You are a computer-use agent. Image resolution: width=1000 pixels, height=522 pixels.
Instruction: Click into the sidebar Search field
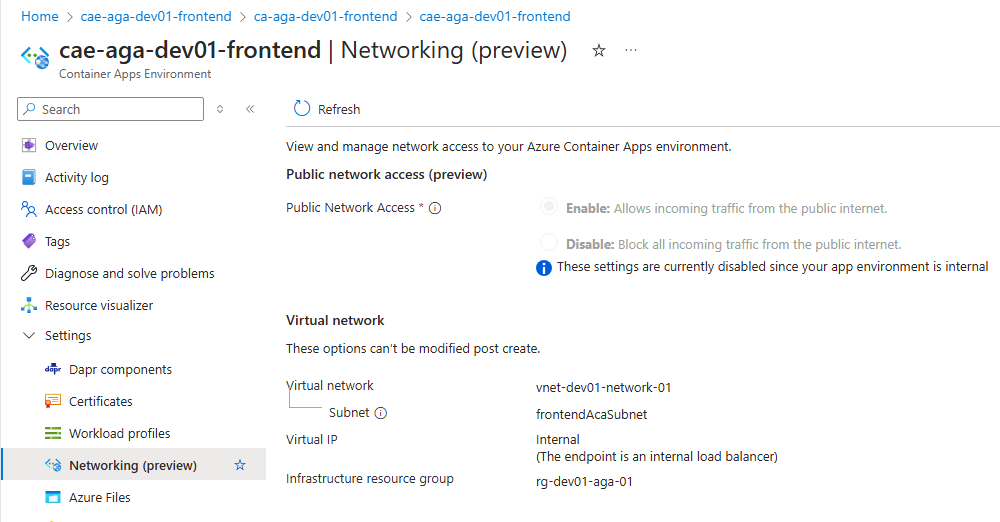pos(110,109)
